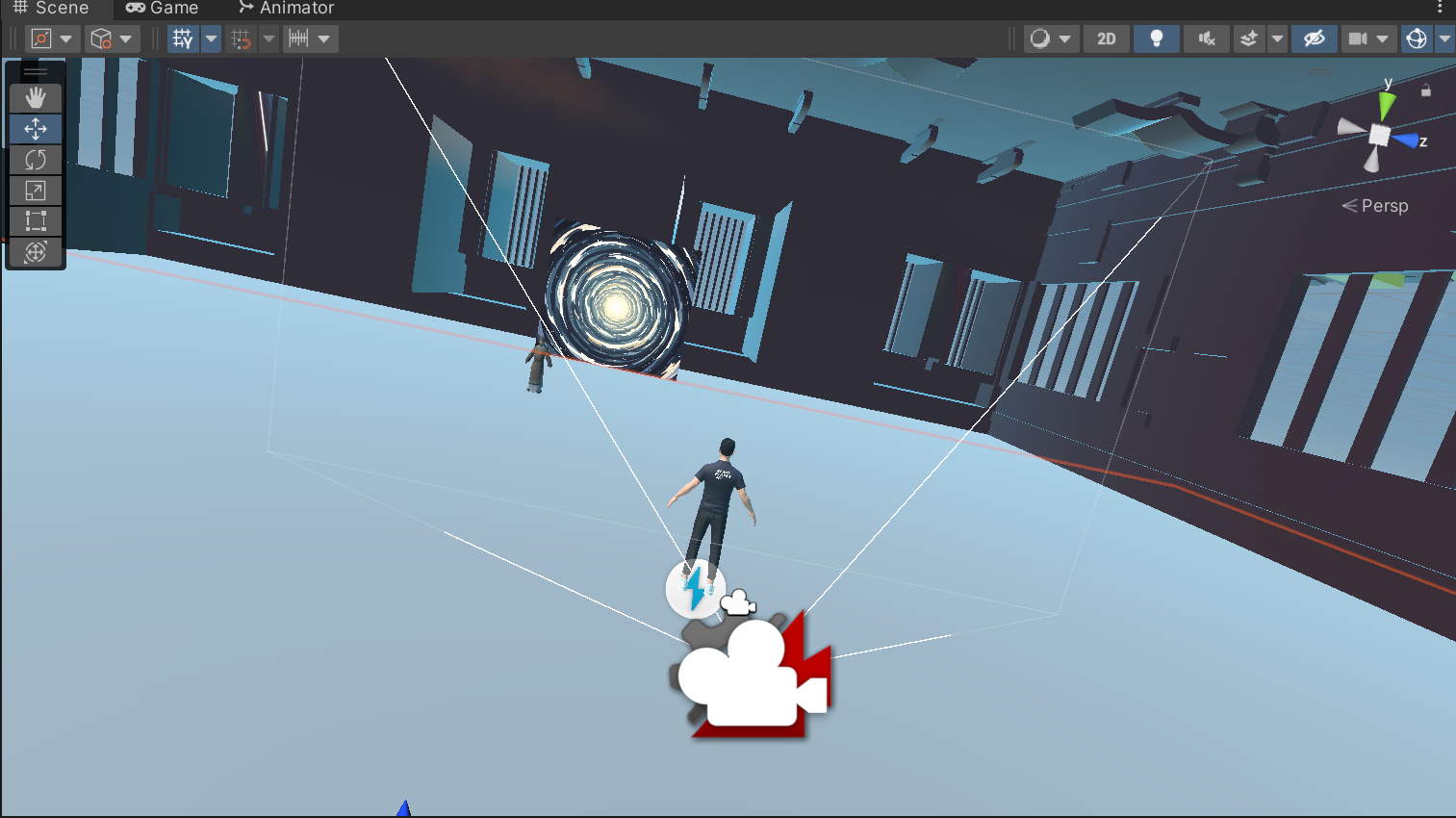Select the Hand view tool
This screenshot has width=1456, height=818.
(x=36, y=98)
